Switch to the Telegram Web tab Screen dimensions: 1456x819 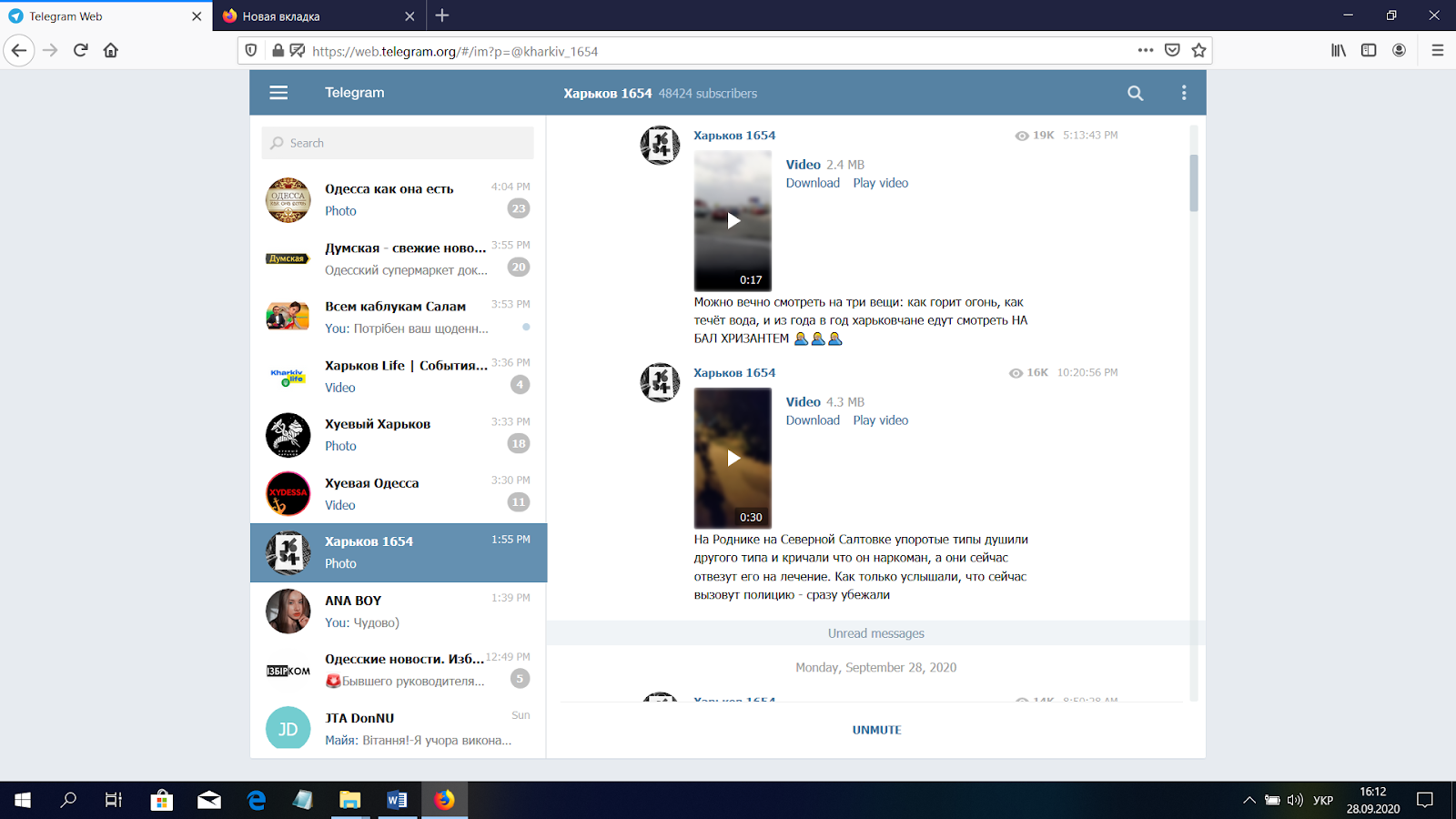tap(106, 16)
